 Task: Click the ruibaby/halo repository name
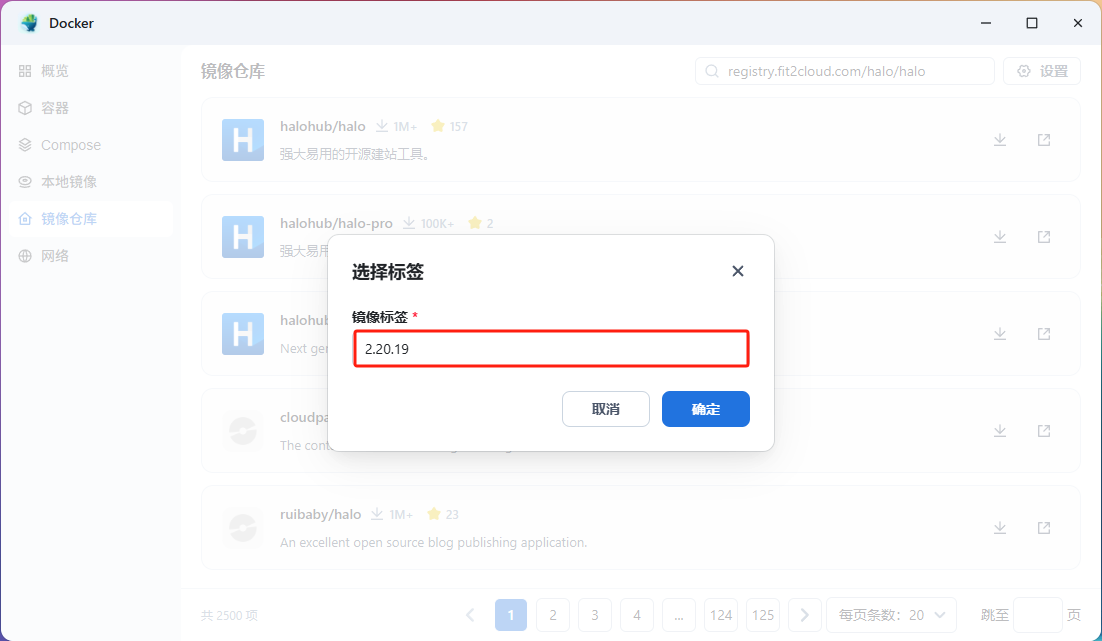click(x=320, y=514)
